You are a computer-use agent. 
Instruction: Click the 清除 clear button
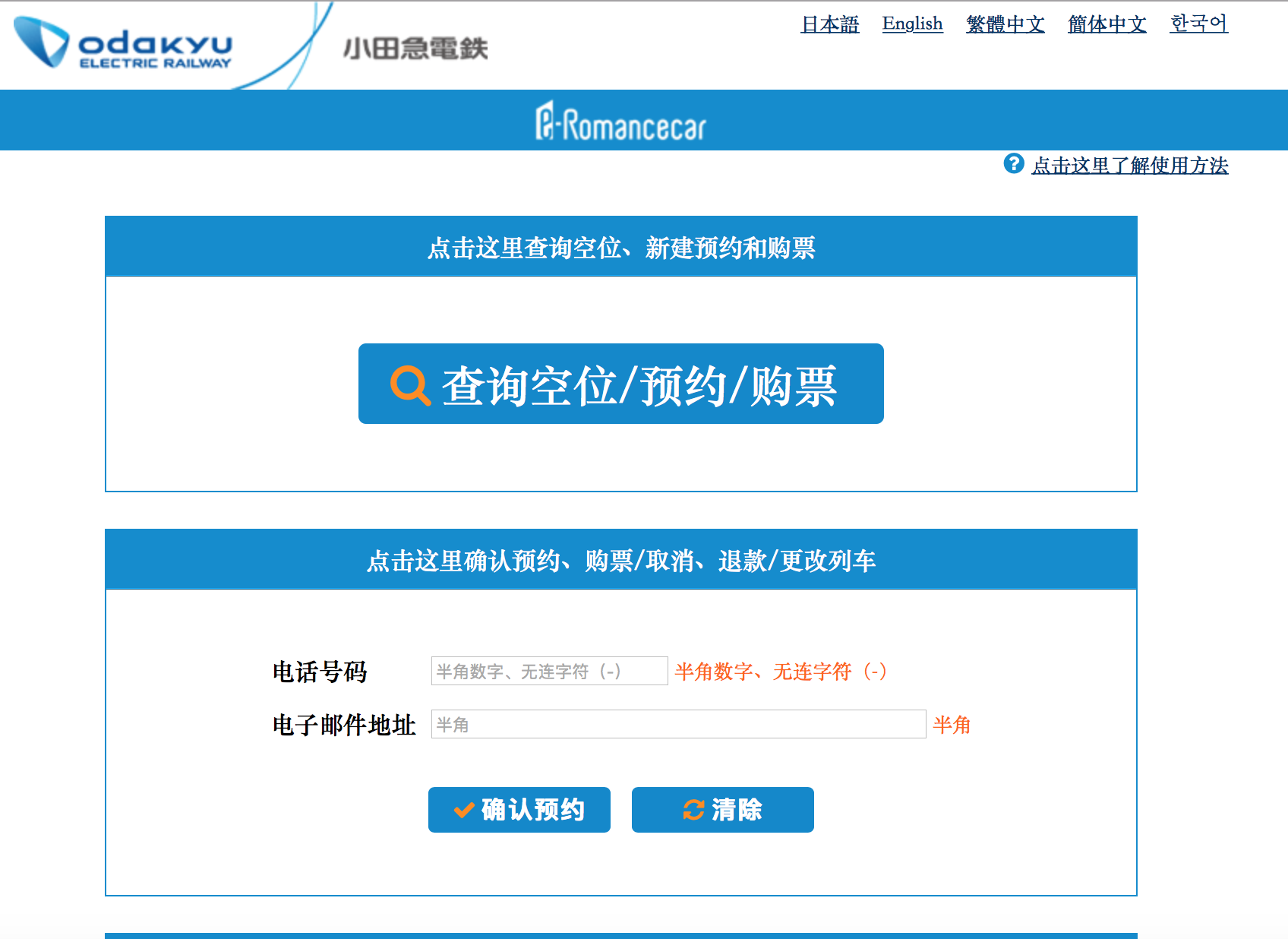[x=723, y=810]
